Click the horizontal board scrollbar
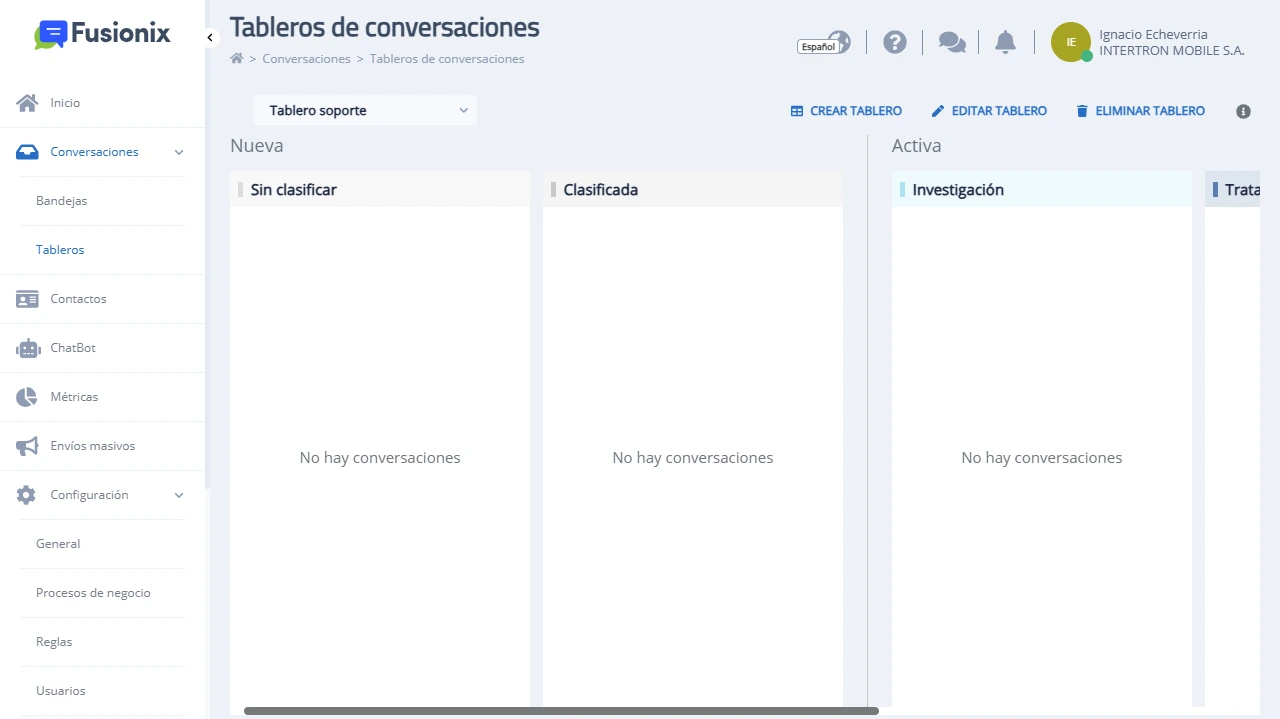This screenshot has height=719, width=1280. tap(561, 711)
